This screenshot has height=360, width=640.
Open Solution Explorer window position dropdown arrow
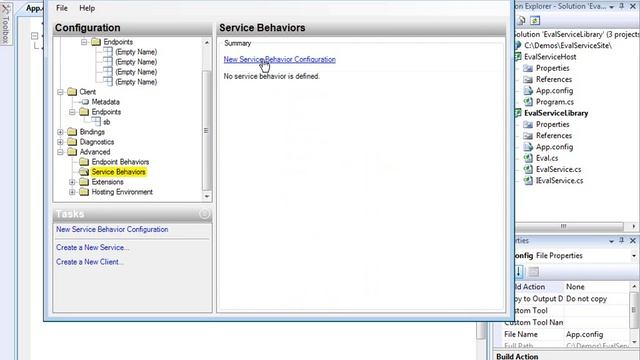point(611,7)
